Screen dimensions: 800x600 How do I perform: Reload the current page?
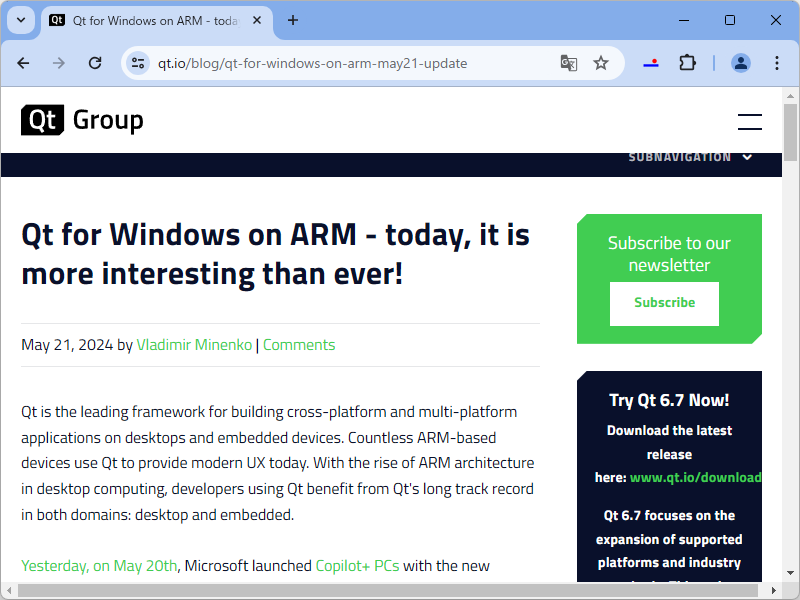coord(95,63)
